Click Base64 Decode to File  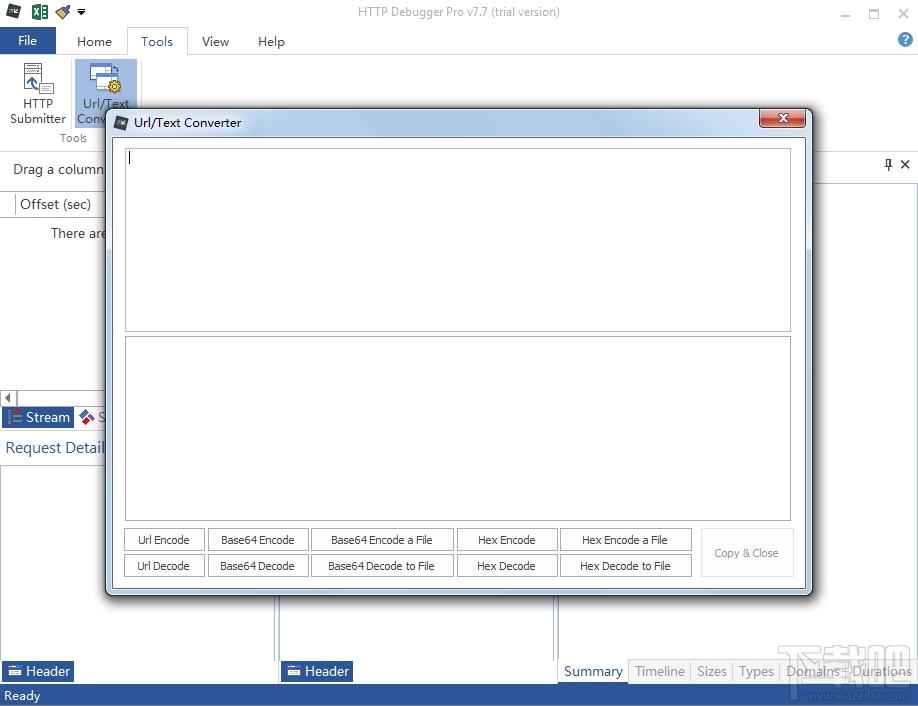click(x=382, y=566)
